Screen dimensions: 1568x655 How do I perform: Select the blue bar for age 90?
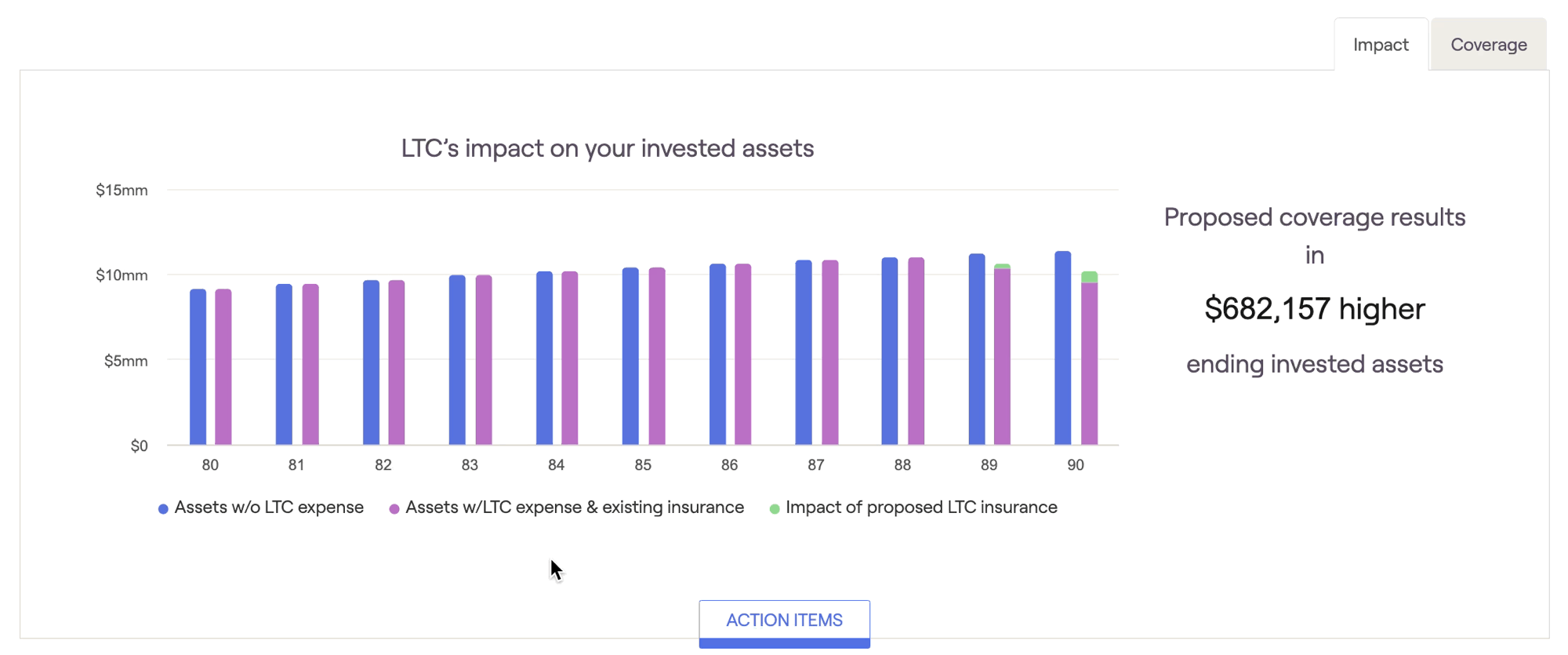(1062, 348)
